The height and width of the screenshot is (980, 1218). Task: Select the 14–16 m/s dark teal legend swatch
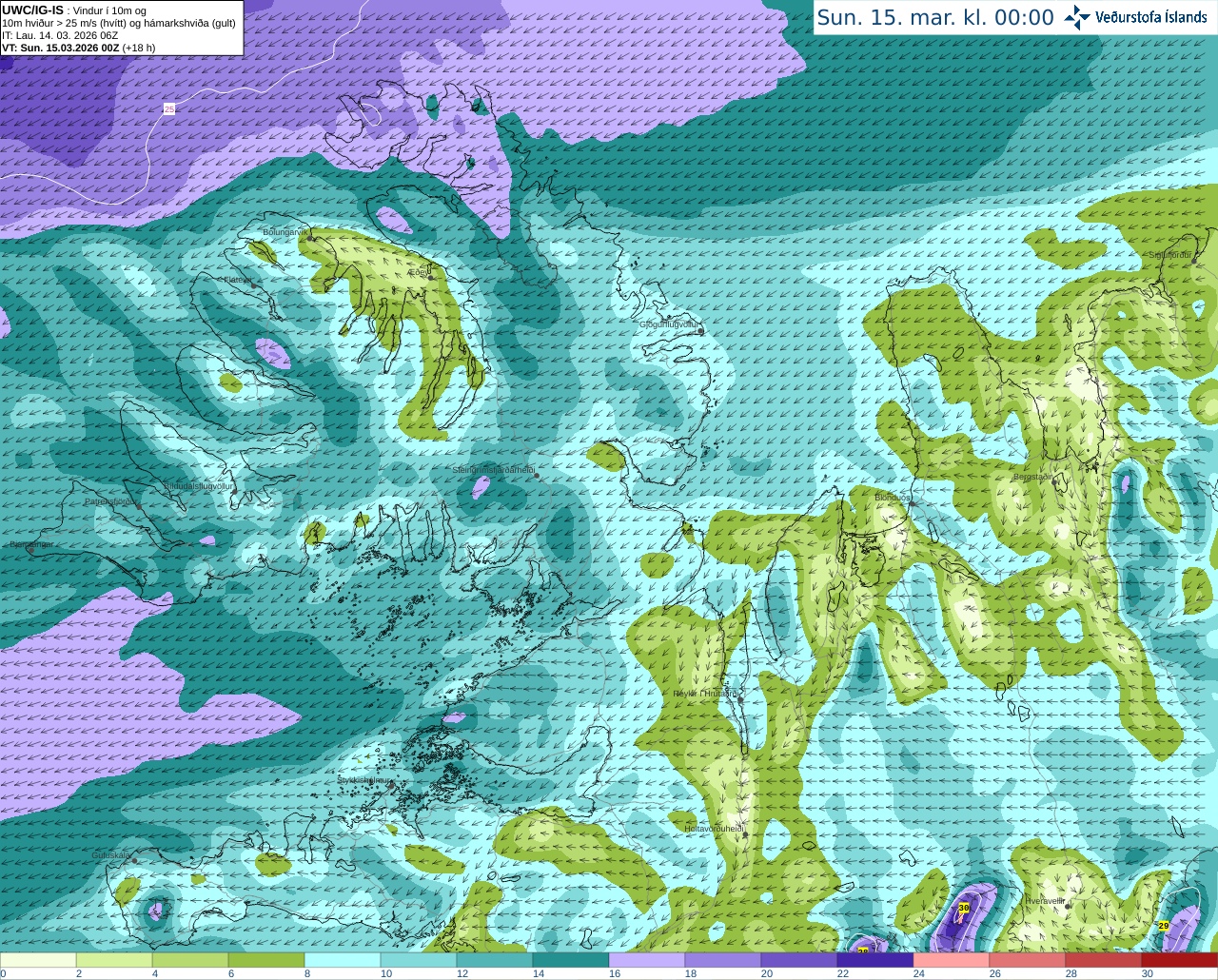(x=571, y=960)
